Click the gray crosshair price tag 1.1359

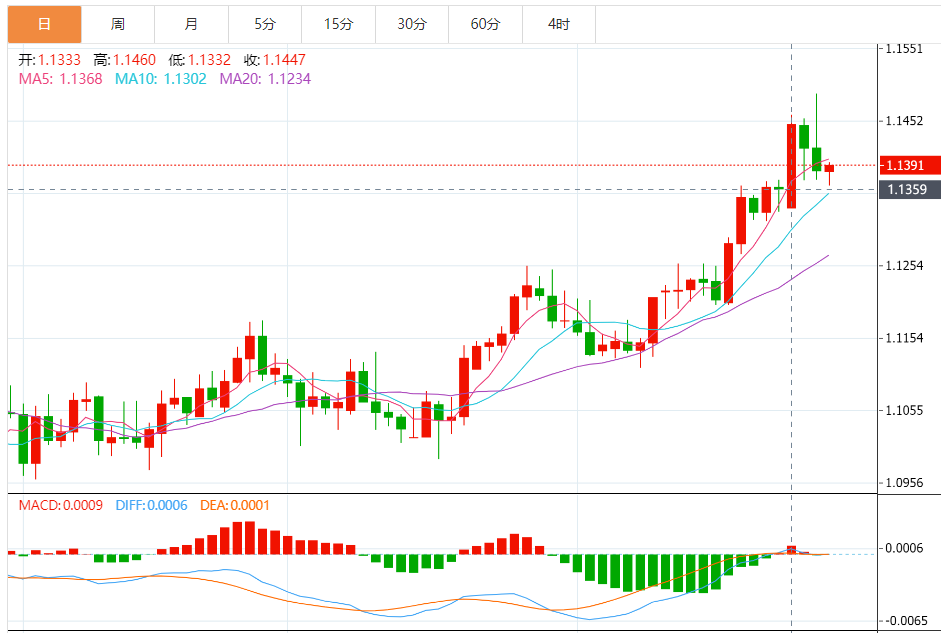point(910,190)
